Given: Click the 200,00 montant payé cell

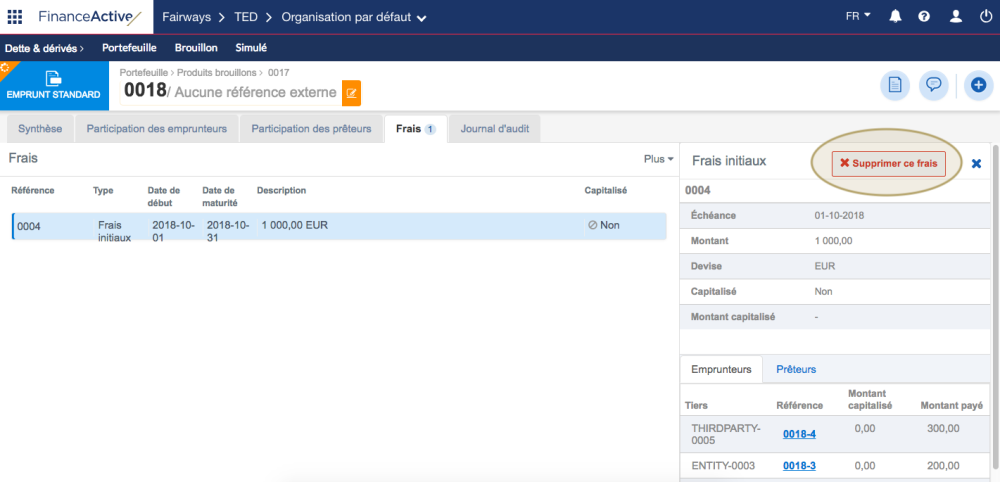Looking at the screenshot, I should pyautogui.click(x=943, y=465).
